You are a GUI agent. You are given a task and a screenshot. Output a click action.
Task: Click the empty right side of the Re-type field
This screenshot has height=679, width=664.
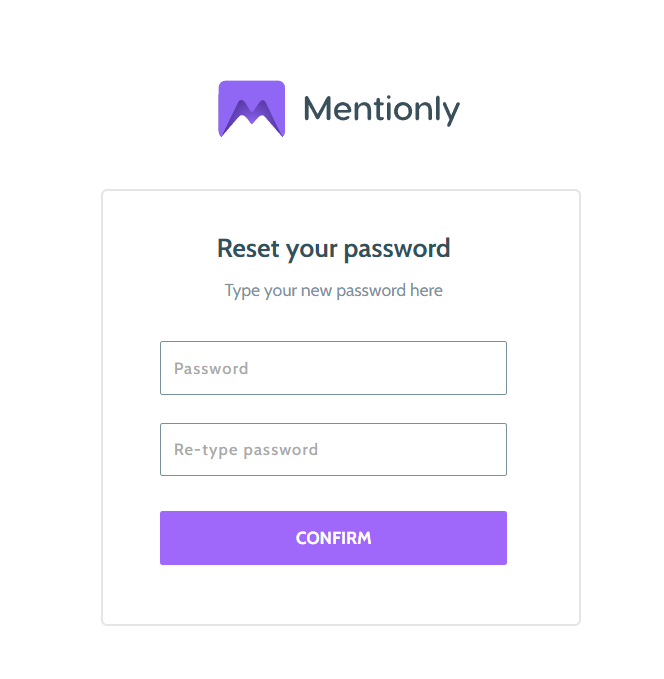pyautogui.click(x=433, y=449)
